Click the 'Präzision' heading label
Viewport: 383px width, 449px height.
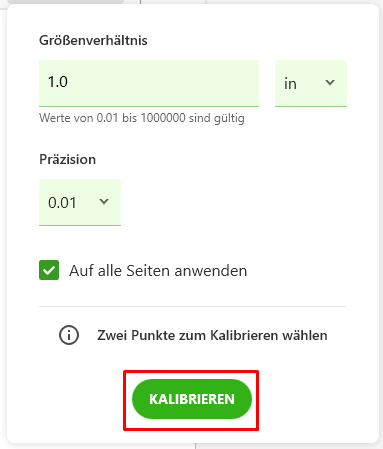pos(67,159)
